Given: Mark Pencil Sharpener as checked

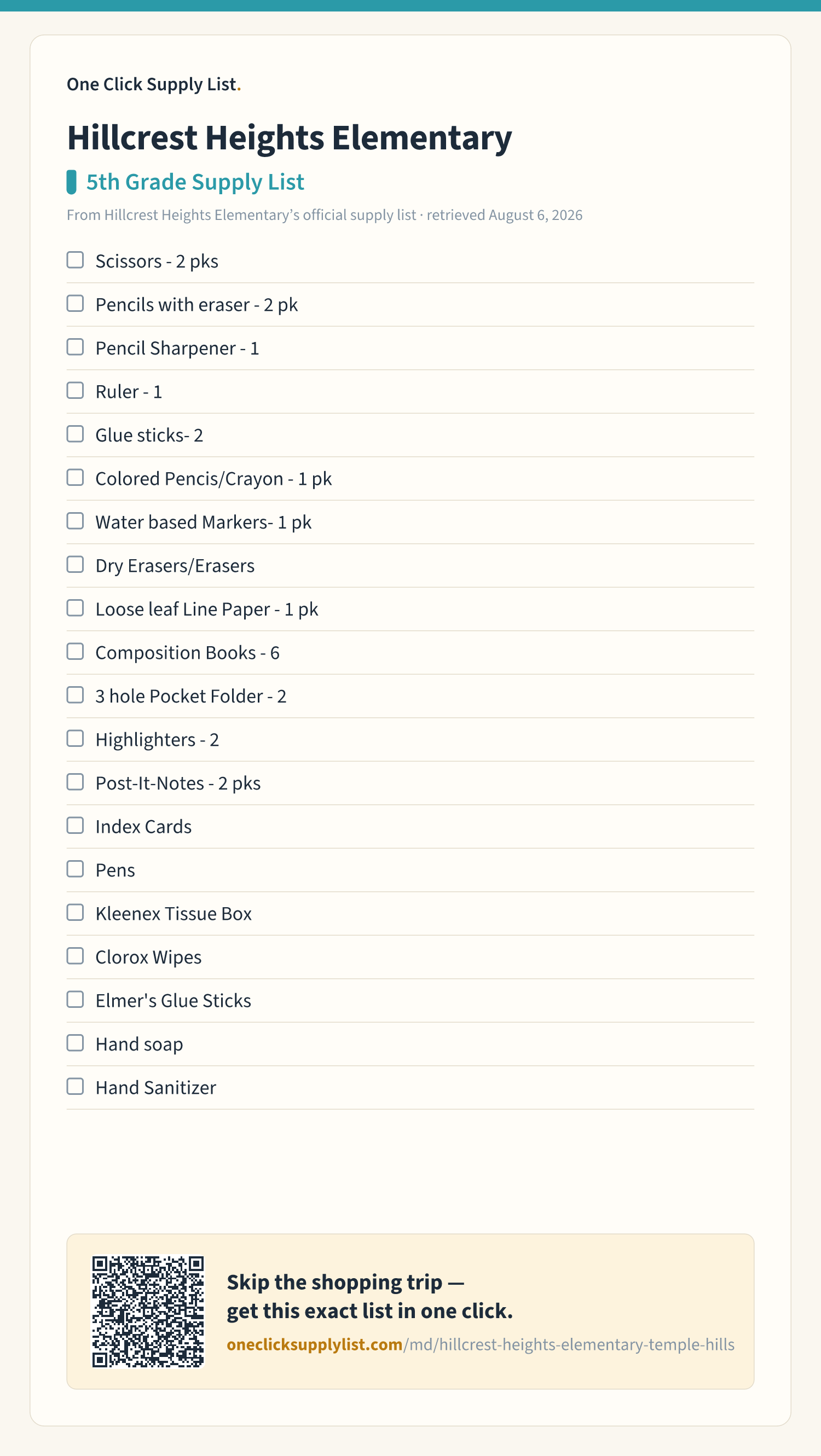Looking at the screenshot, I should 75,347.
